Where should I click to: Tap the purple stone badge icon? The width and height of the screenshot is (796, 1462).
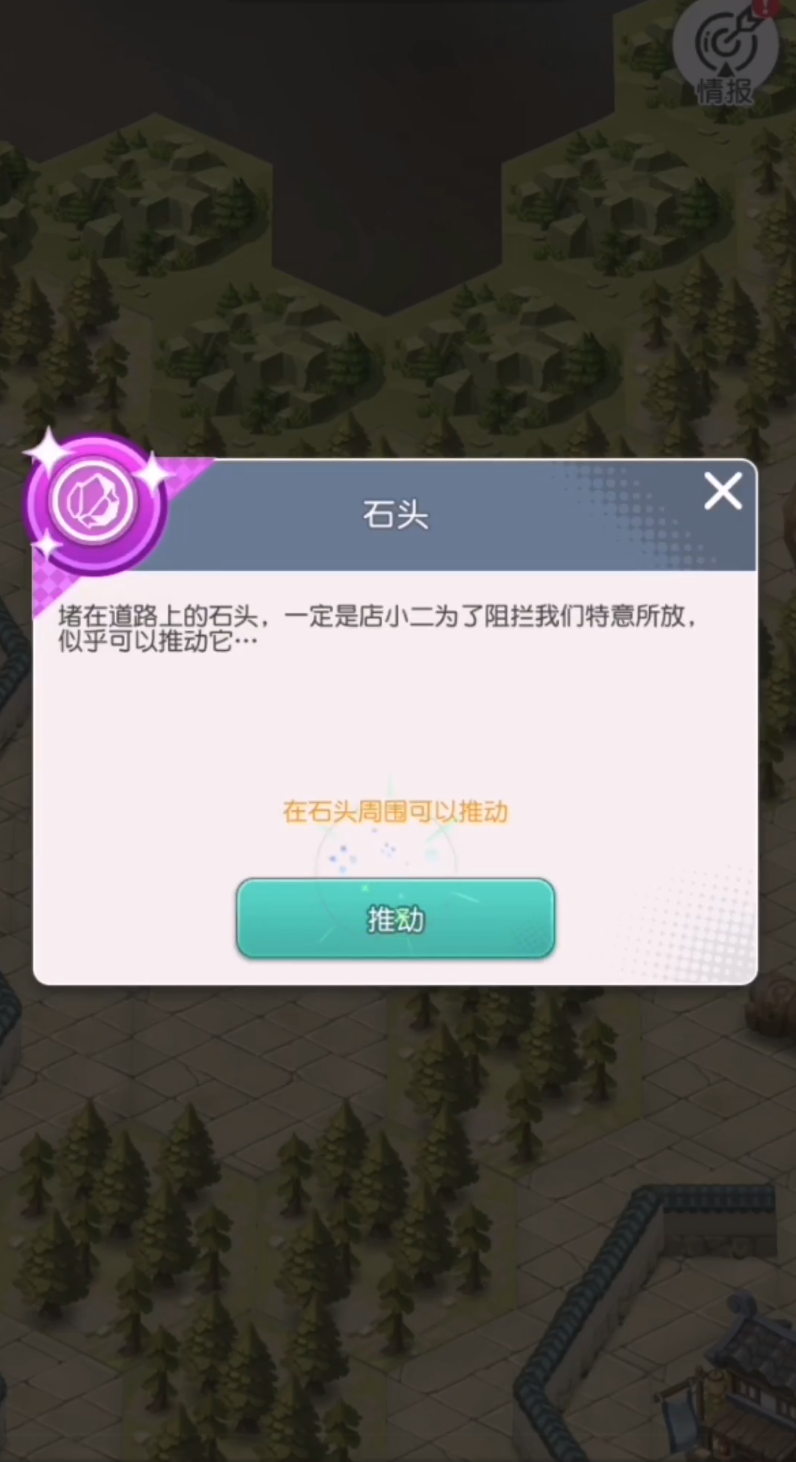96,506
